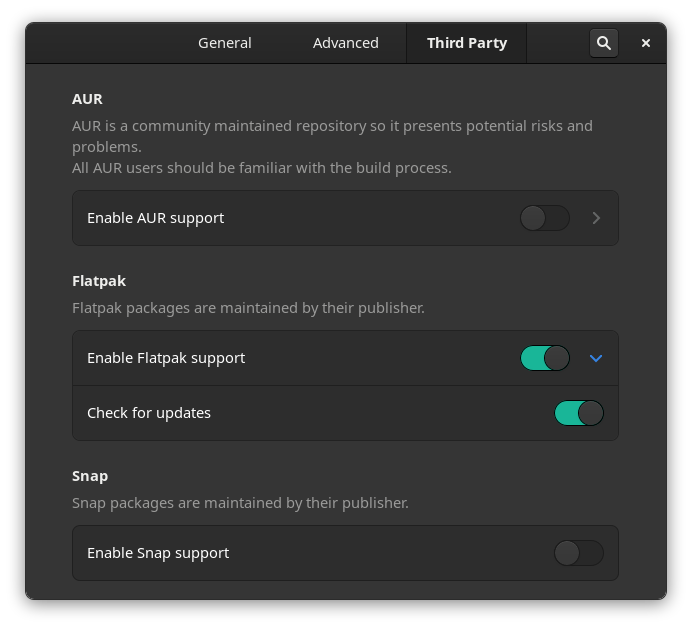Click the Flatpak packages description text
This screenshot has width=692, height=628.
click(248, 308)
